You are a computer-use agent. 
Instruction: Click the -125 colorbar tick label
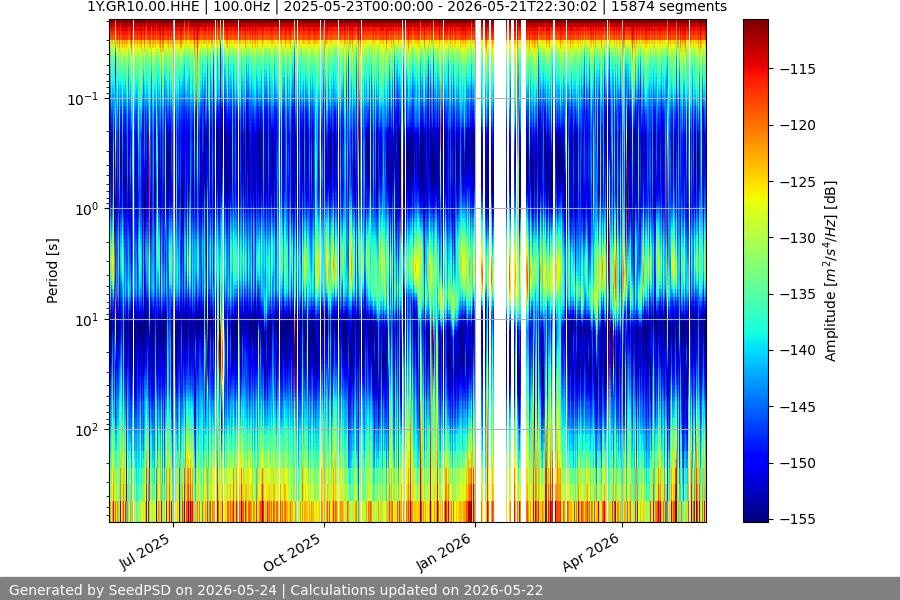(x=798, y=182)
